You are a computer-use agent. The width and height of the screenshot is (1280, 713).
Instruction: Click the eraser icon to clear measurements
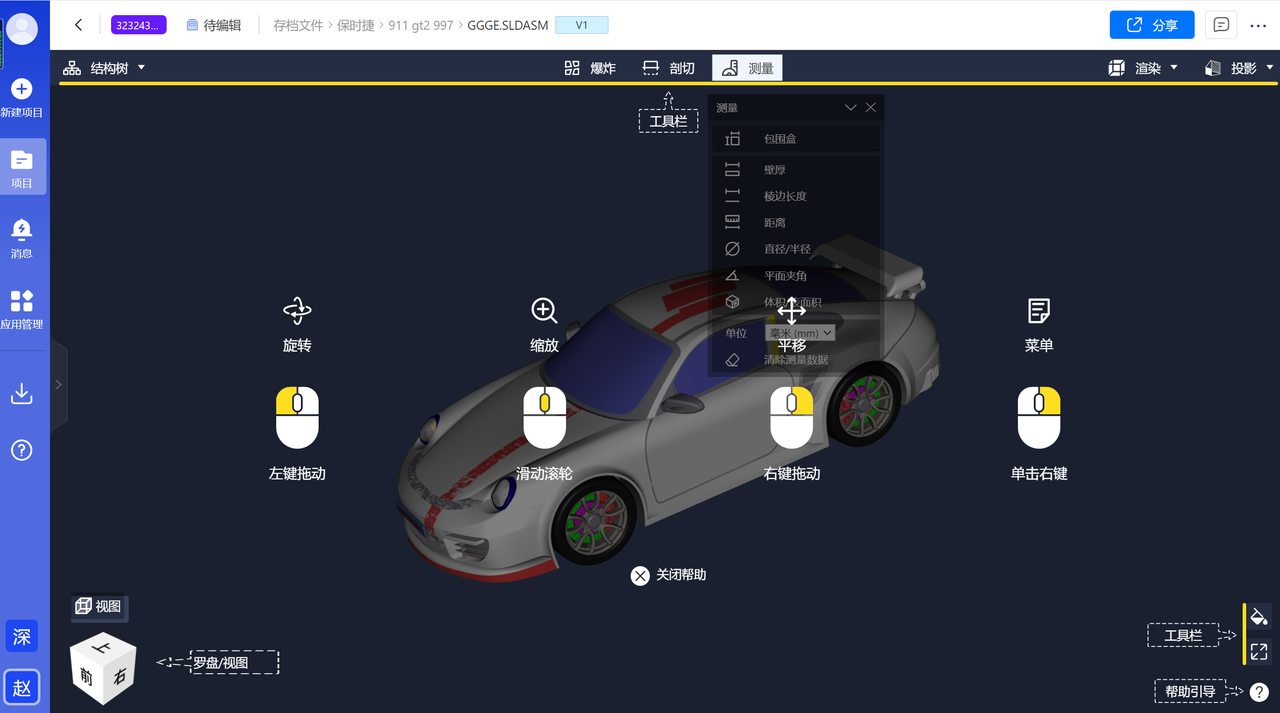(733, 360)
